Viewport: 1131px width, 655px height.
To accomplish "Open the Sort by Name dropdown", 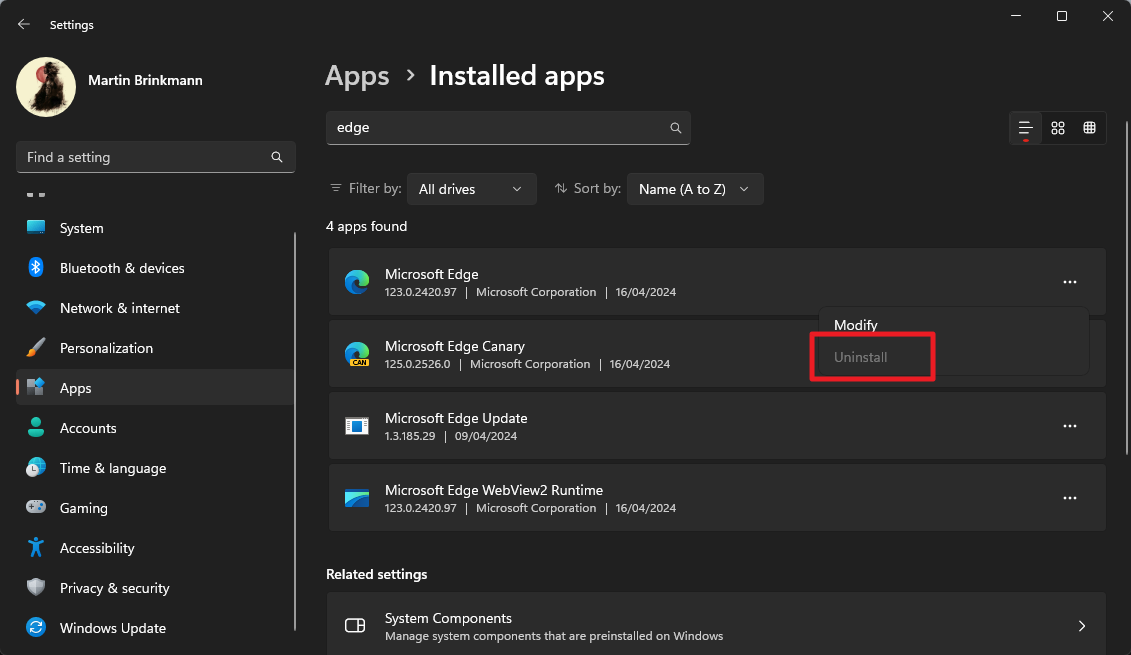I will click(x=695, y=189).
